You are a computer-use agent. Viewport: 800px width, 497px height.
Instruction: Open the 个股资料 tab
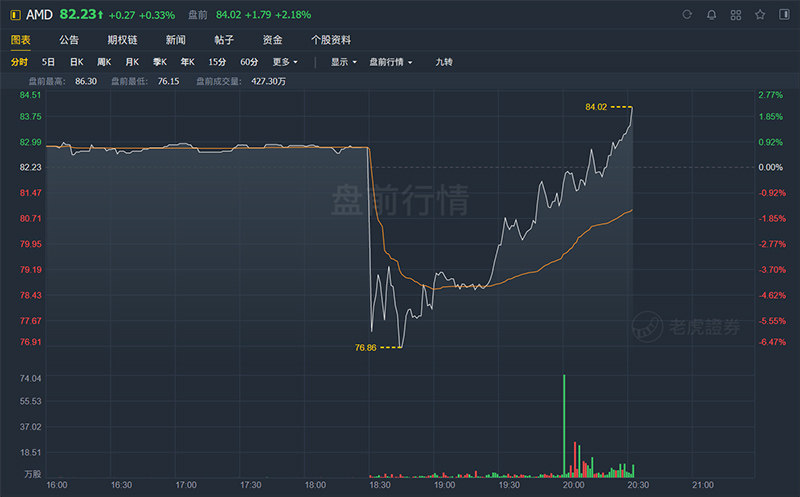click(331, 40)
